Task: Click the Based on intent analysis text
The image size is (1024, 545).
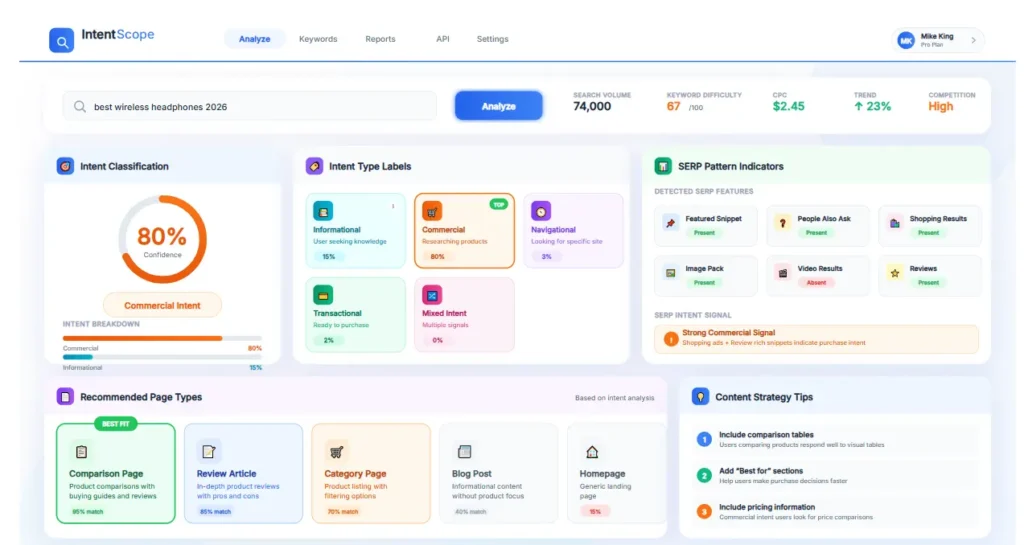Action: (615, 397)
